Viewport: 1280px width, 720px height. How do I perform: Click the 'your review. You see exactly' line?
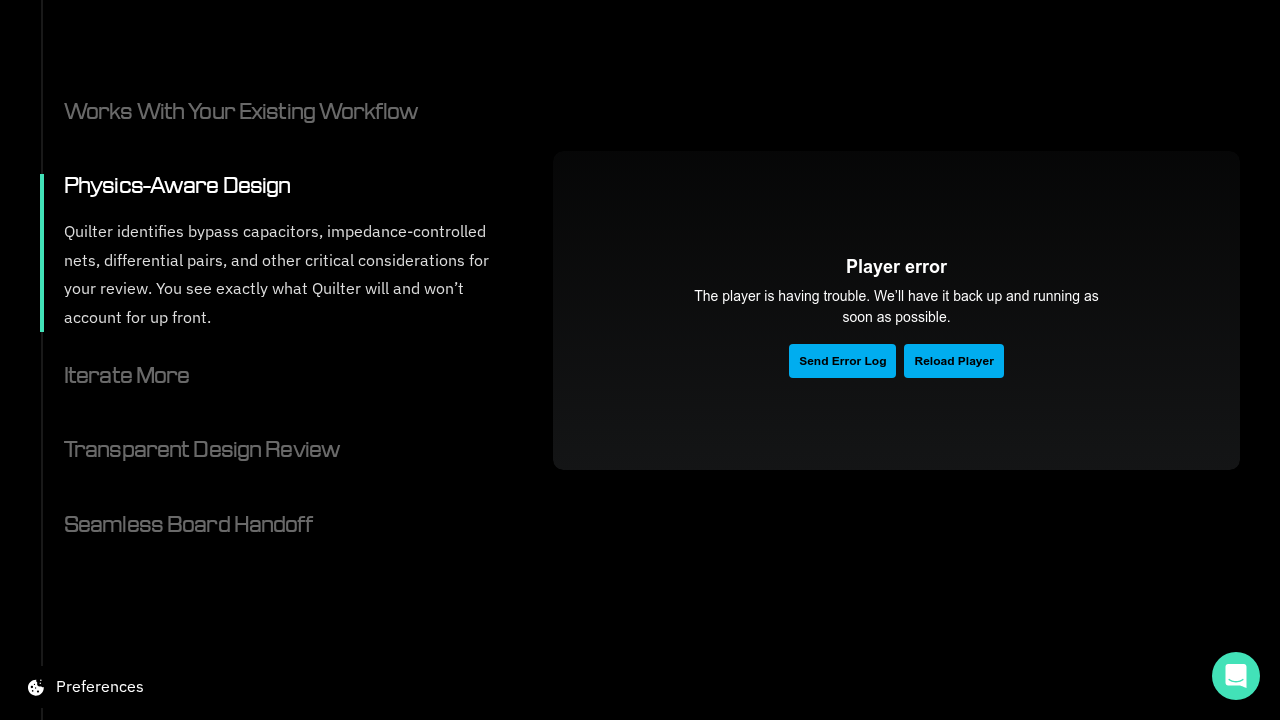coord(263,288)
